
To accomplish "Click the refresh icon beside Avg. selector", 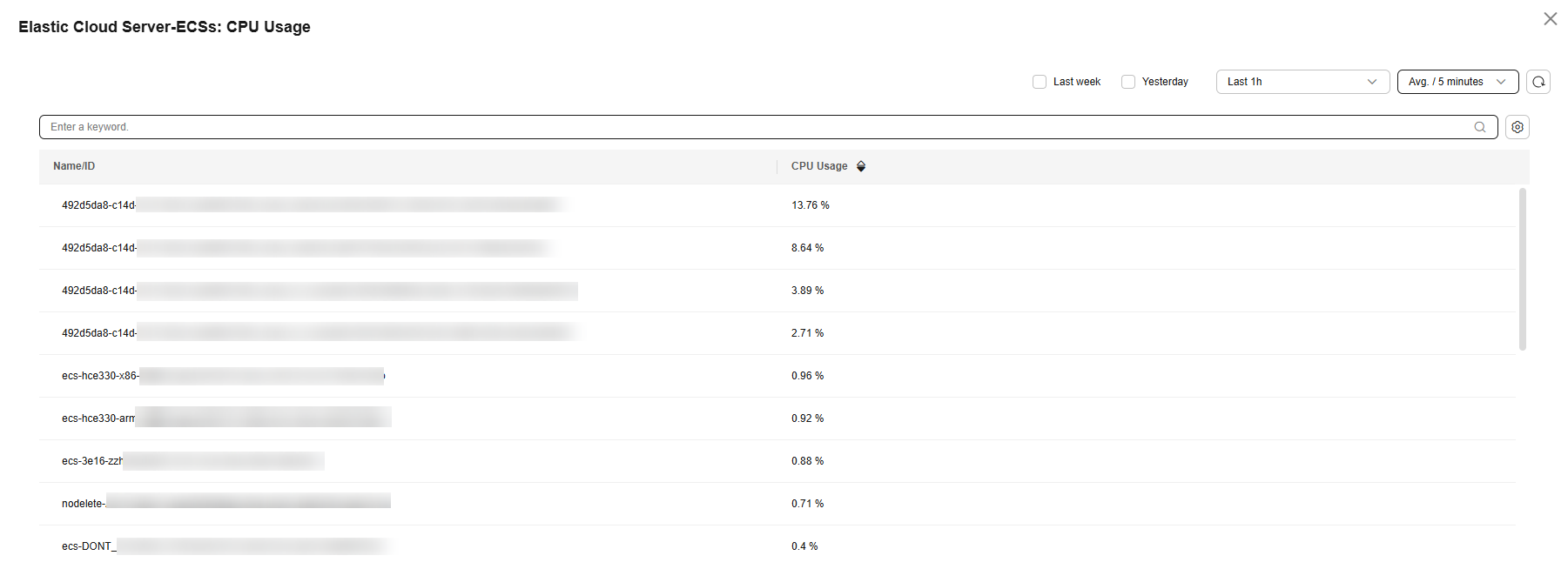I will point(1538,82).
